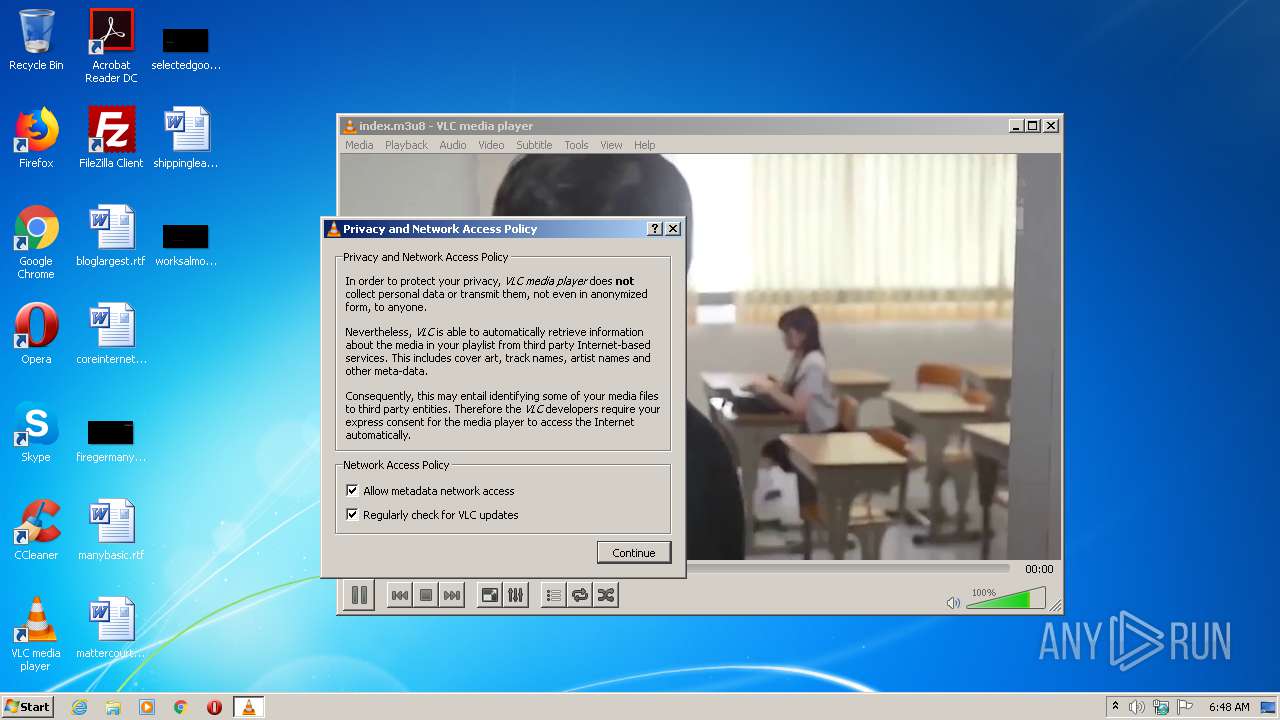Open Windows Media Player taskbar icon
Viewport: 1280px width, 720px height.
[x=147, y=707]
